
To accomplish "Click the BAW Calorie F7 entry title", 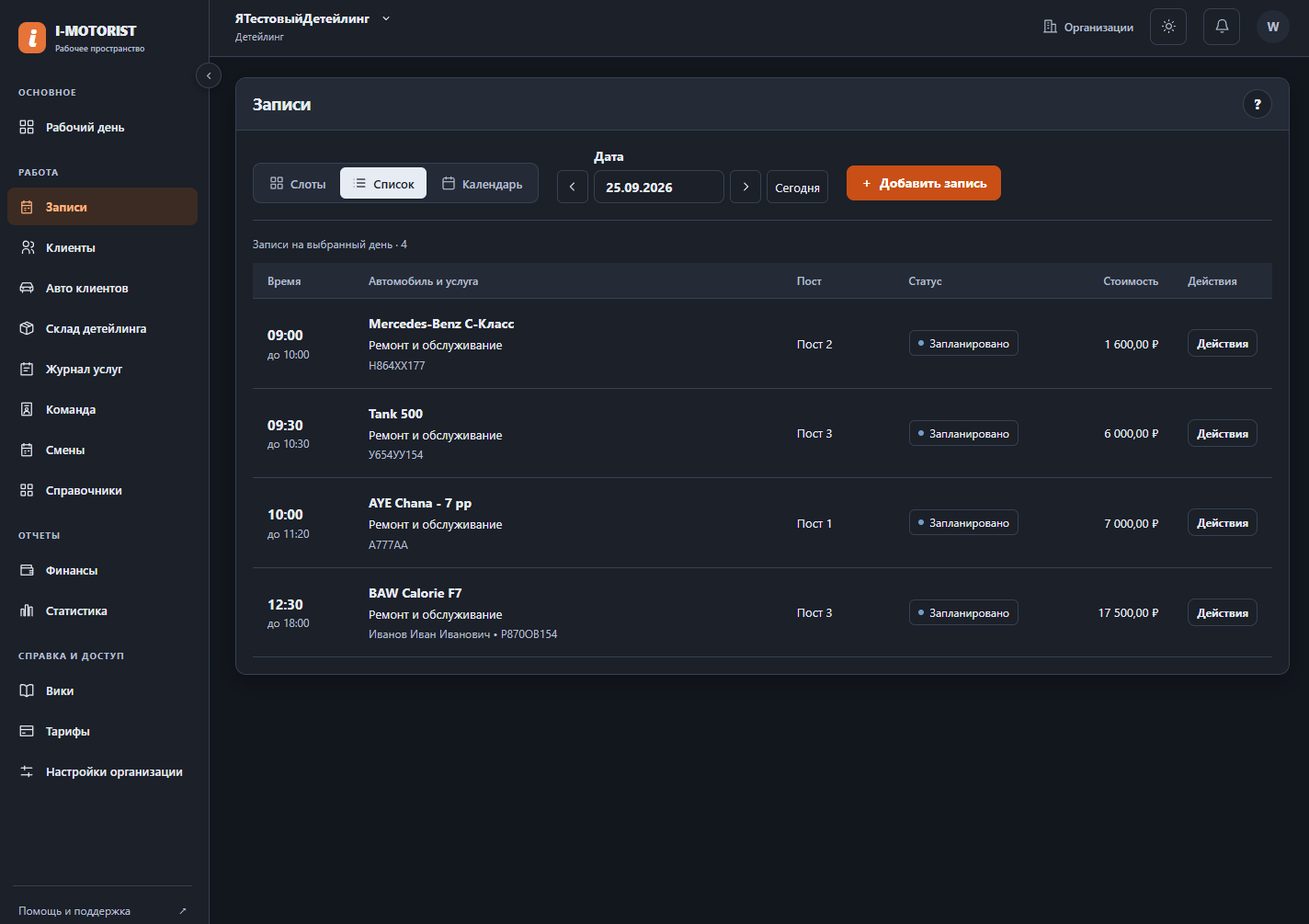I will point(415,593).
